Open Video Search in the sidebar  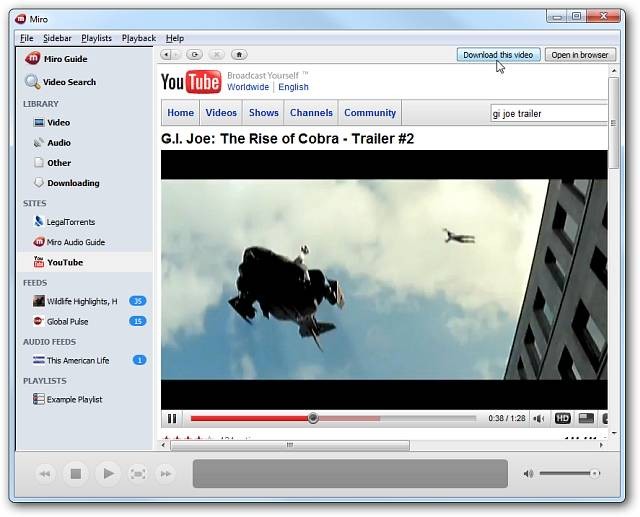pos(60,82)
